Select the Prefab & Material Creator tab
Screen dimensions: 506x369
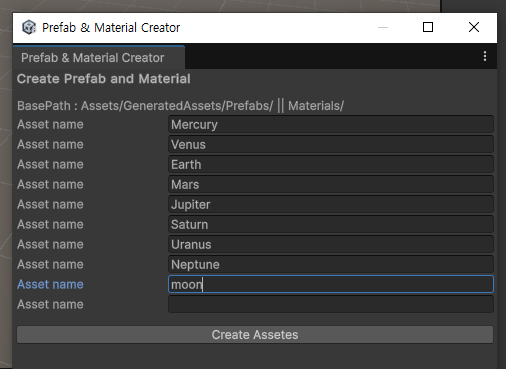pyautogui.click(x=99, y=58)
